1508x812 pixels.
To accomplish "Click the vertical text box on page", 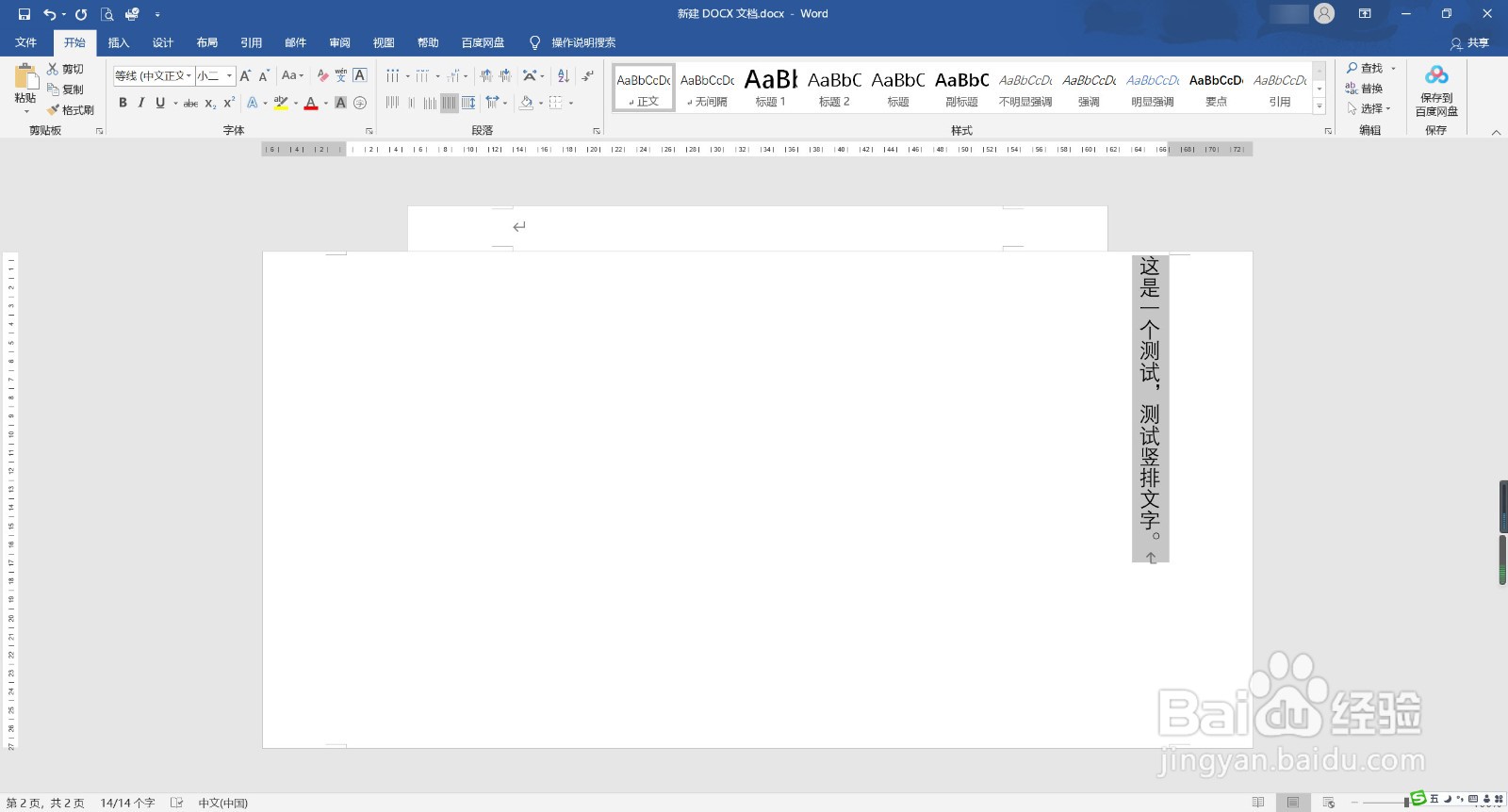I will (x=1150, y=408).
